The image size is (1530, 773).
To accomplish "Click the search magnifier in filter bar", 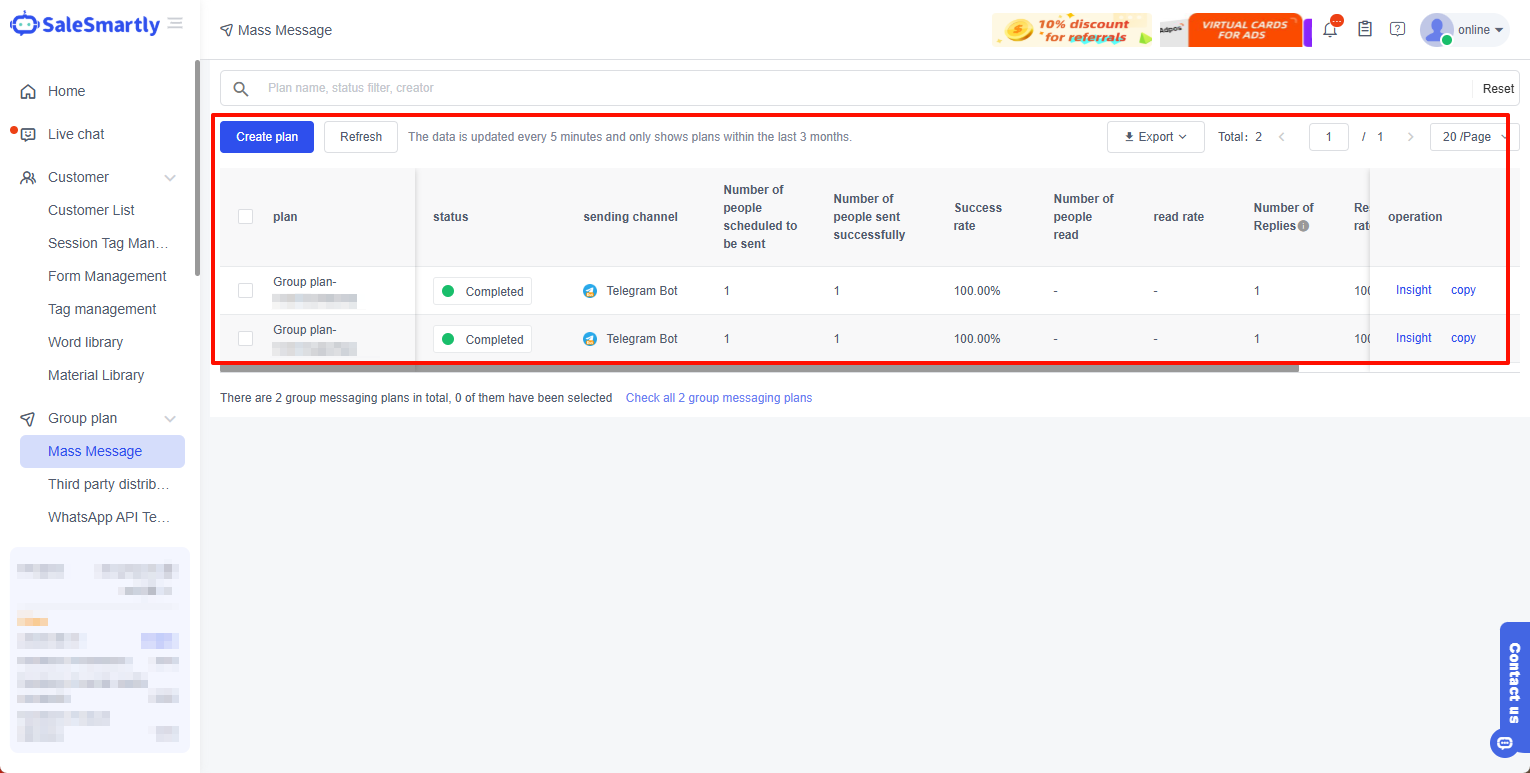I will pyautogui.click(x=240, y=88).
